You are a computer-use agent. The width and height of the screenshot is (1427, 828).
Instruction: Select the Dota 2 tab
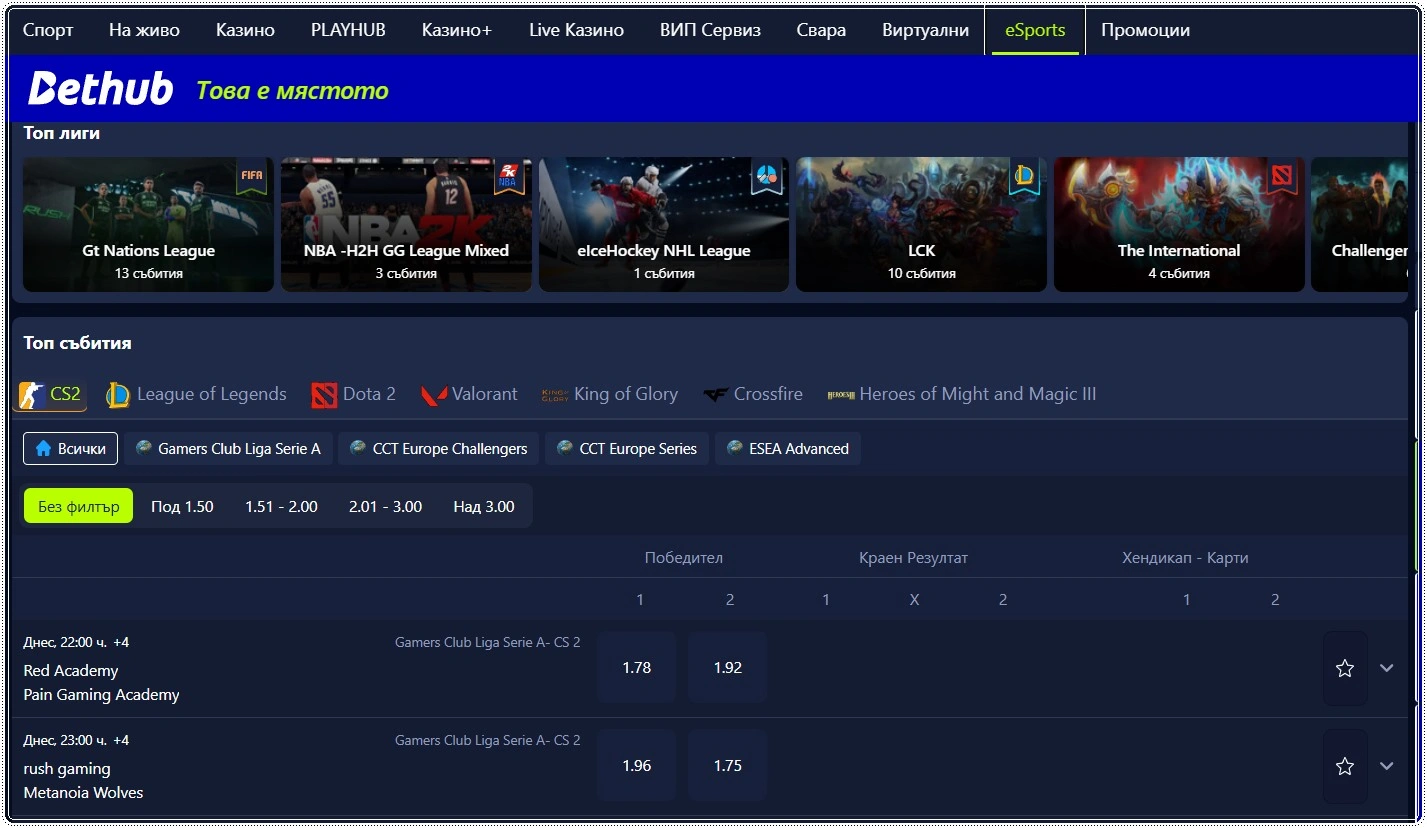(354, 395)
